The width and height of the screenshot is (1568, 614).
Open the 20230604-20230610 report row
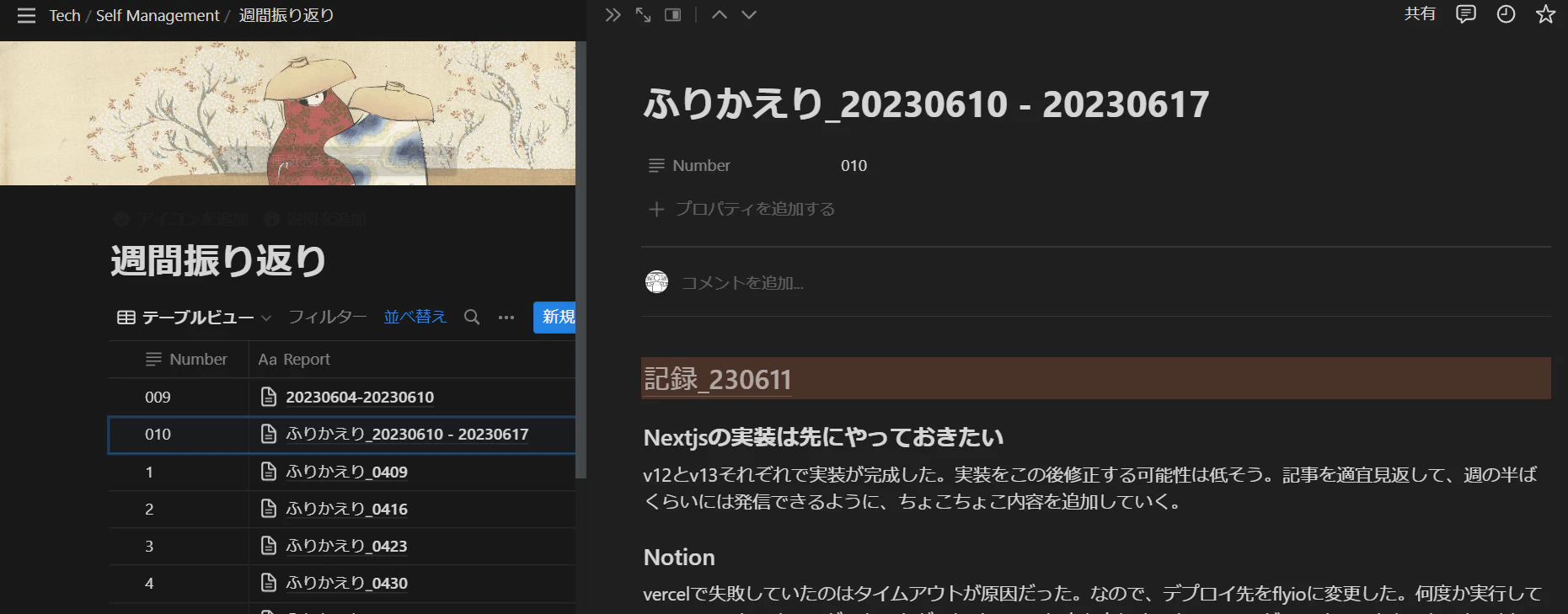pyautogui.click(x=360, y=397)
